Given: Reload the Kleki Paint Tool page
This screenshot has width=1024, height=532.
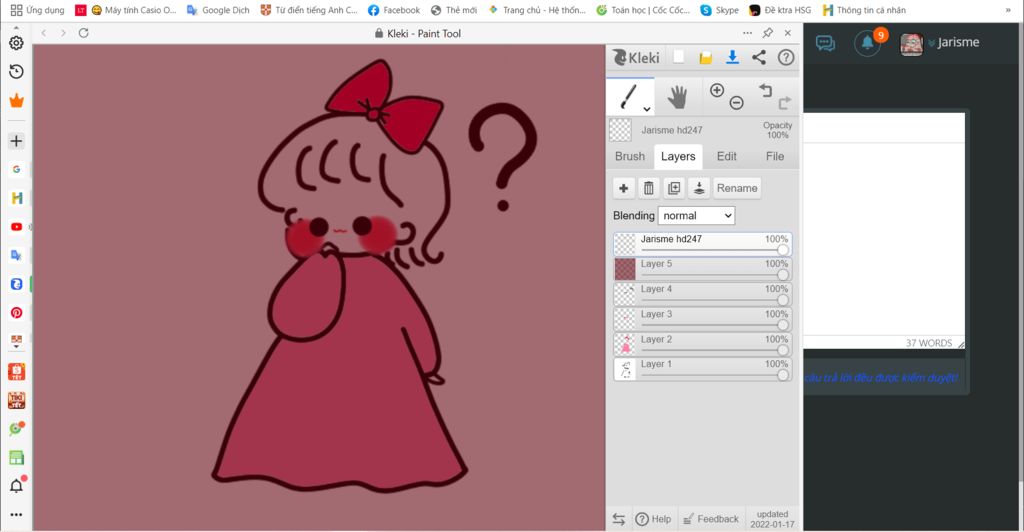Looking at the screenshot, I should coord(84,33).
